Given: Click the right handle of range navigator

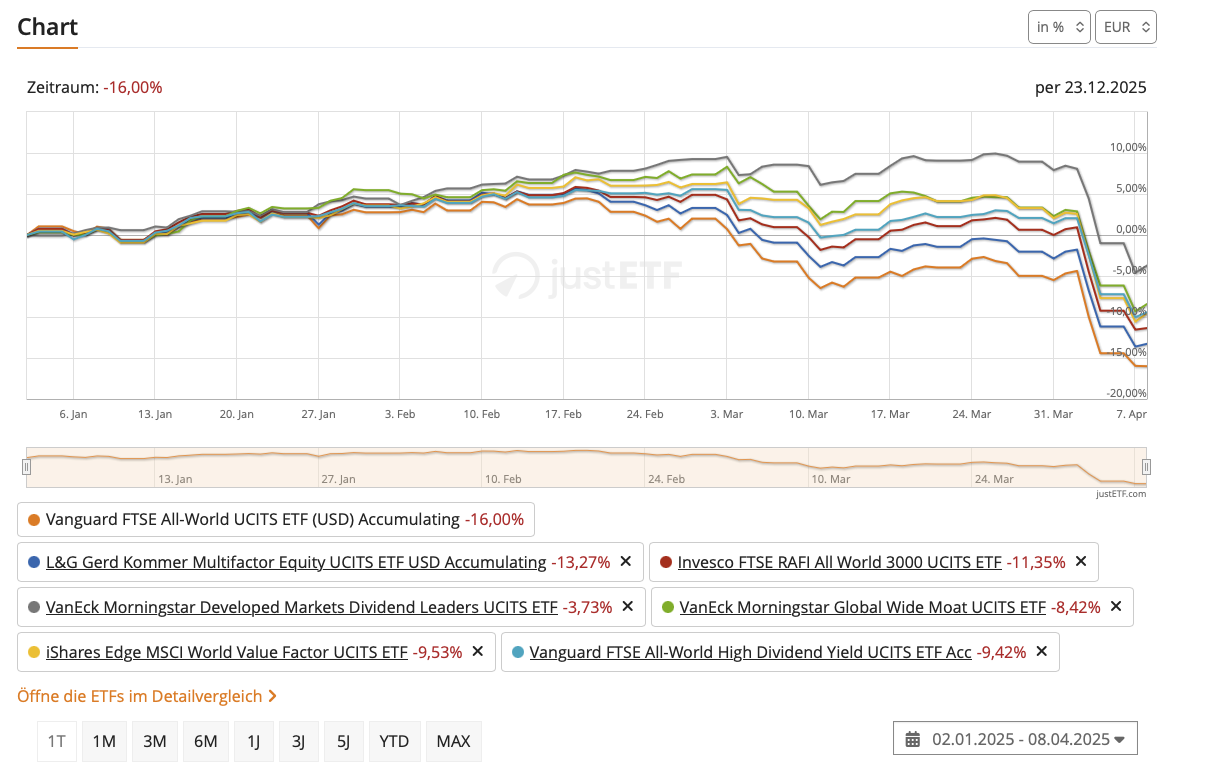Looking at the screenshot, I should tap(1146, 466).
